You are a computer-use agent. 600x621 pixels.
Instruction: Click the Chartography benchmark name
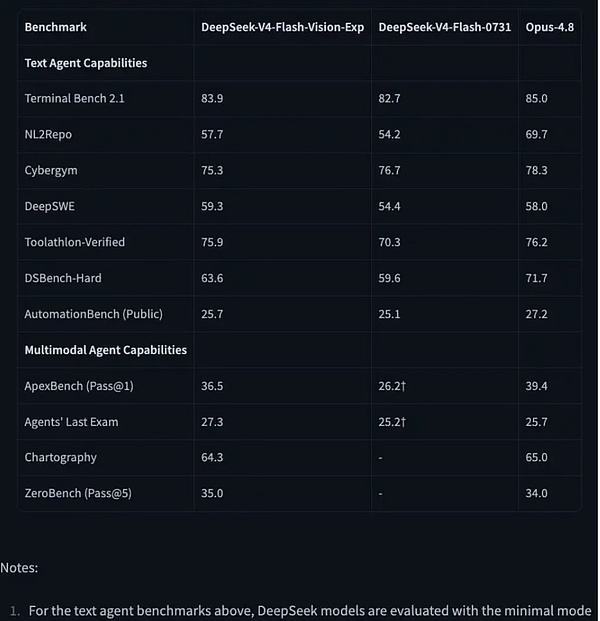(x=61, y=457)
